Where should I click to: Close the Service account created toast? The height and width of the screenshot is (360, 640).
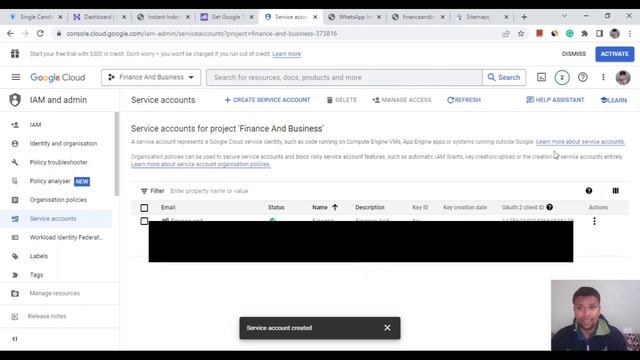point(387,328)
